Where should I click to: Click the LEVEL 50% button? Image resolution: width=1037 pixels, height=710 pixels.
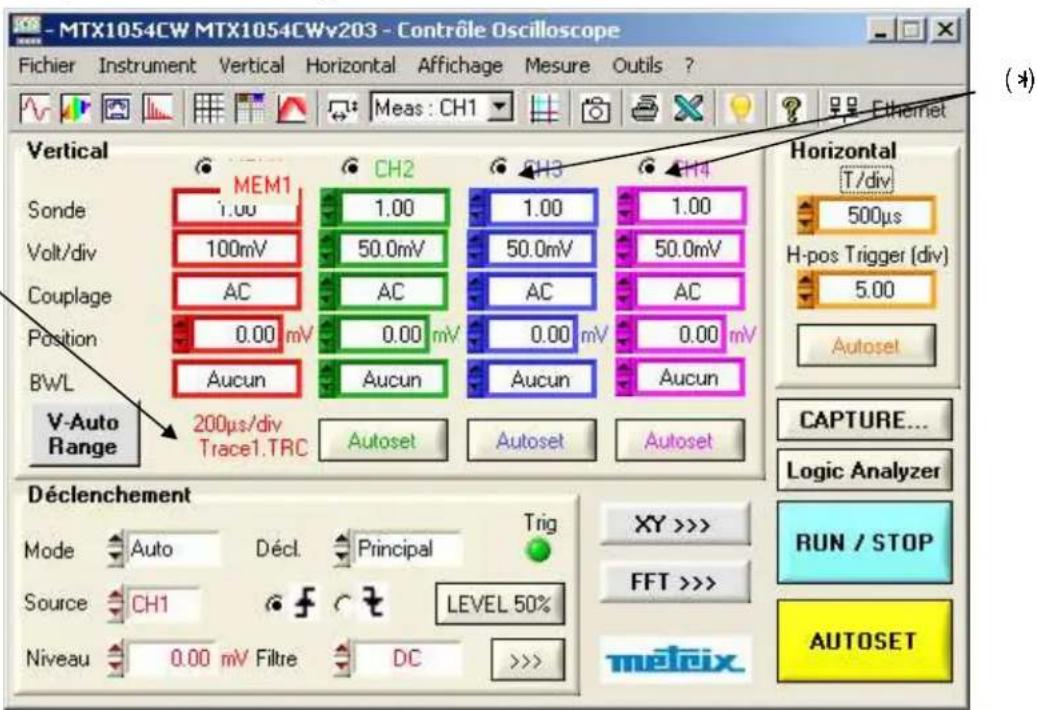tap(500, 604)
